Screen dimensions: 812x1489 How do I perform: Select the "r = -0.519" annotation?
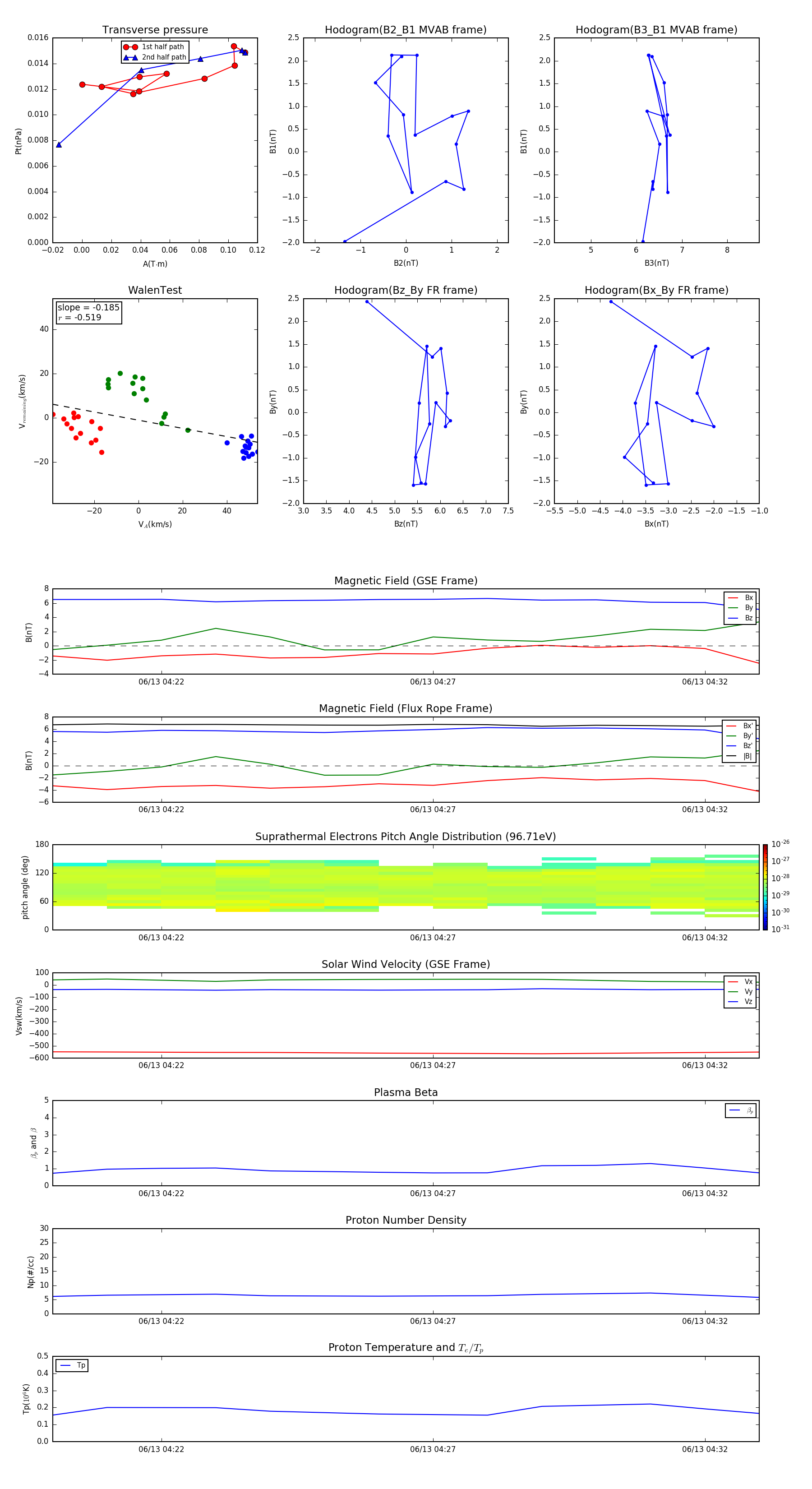point(80,317)
